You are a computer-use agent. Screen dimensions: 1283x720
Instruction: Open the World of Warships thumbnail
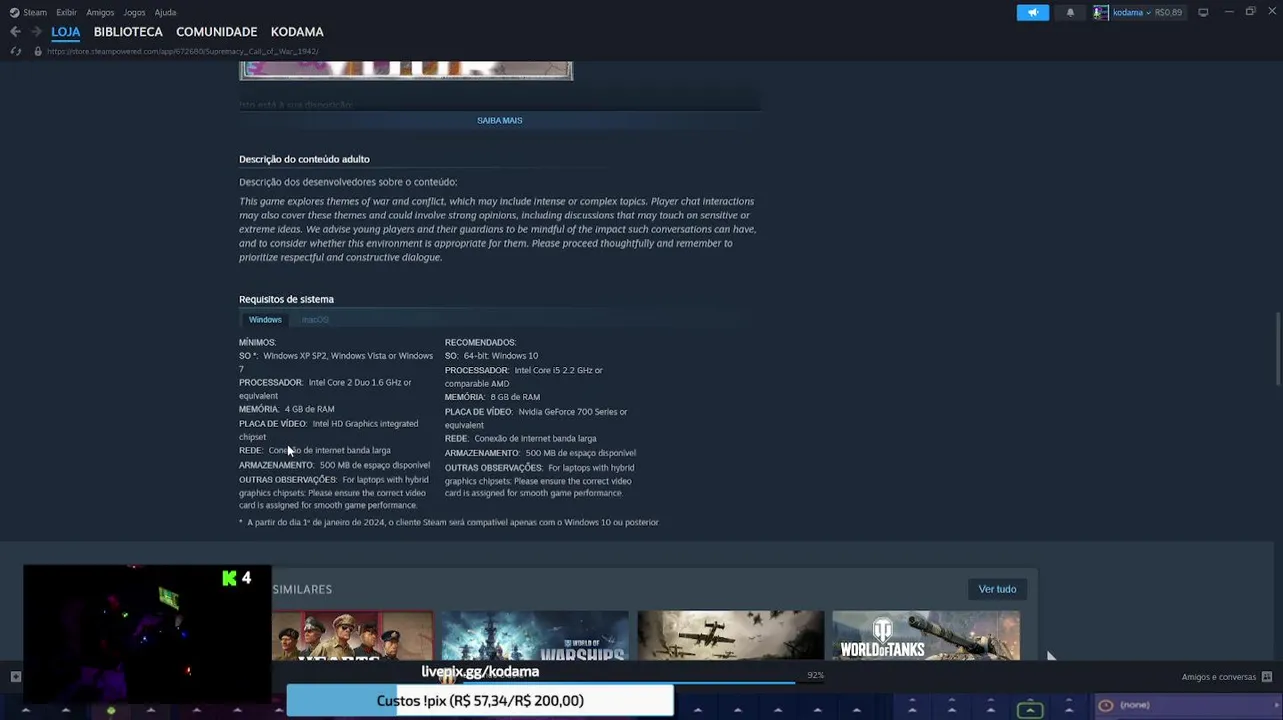535,636
